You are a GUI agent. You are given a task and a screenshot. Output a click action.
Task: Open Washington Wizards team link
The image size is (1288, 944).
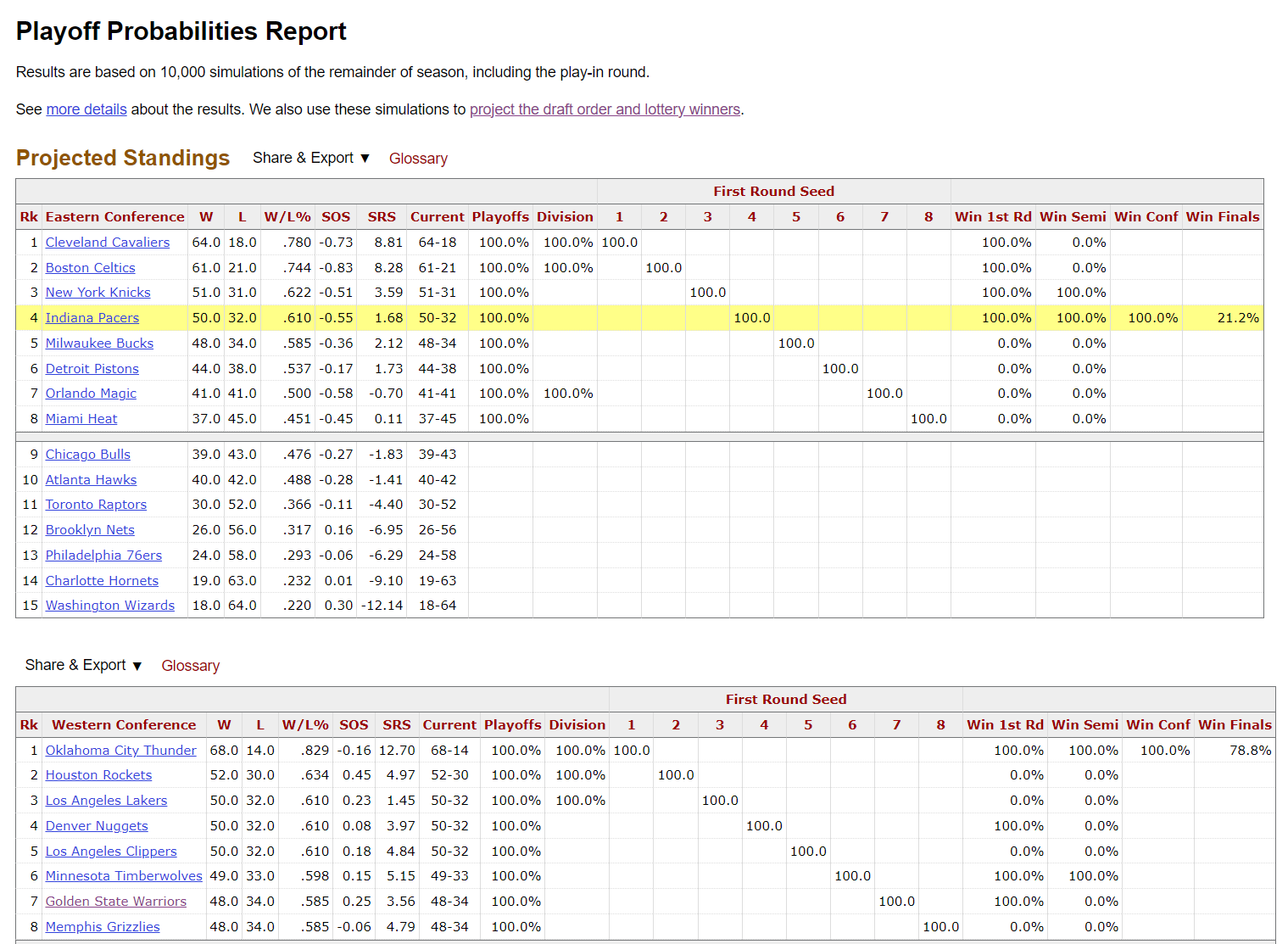(x=110, y=606)
